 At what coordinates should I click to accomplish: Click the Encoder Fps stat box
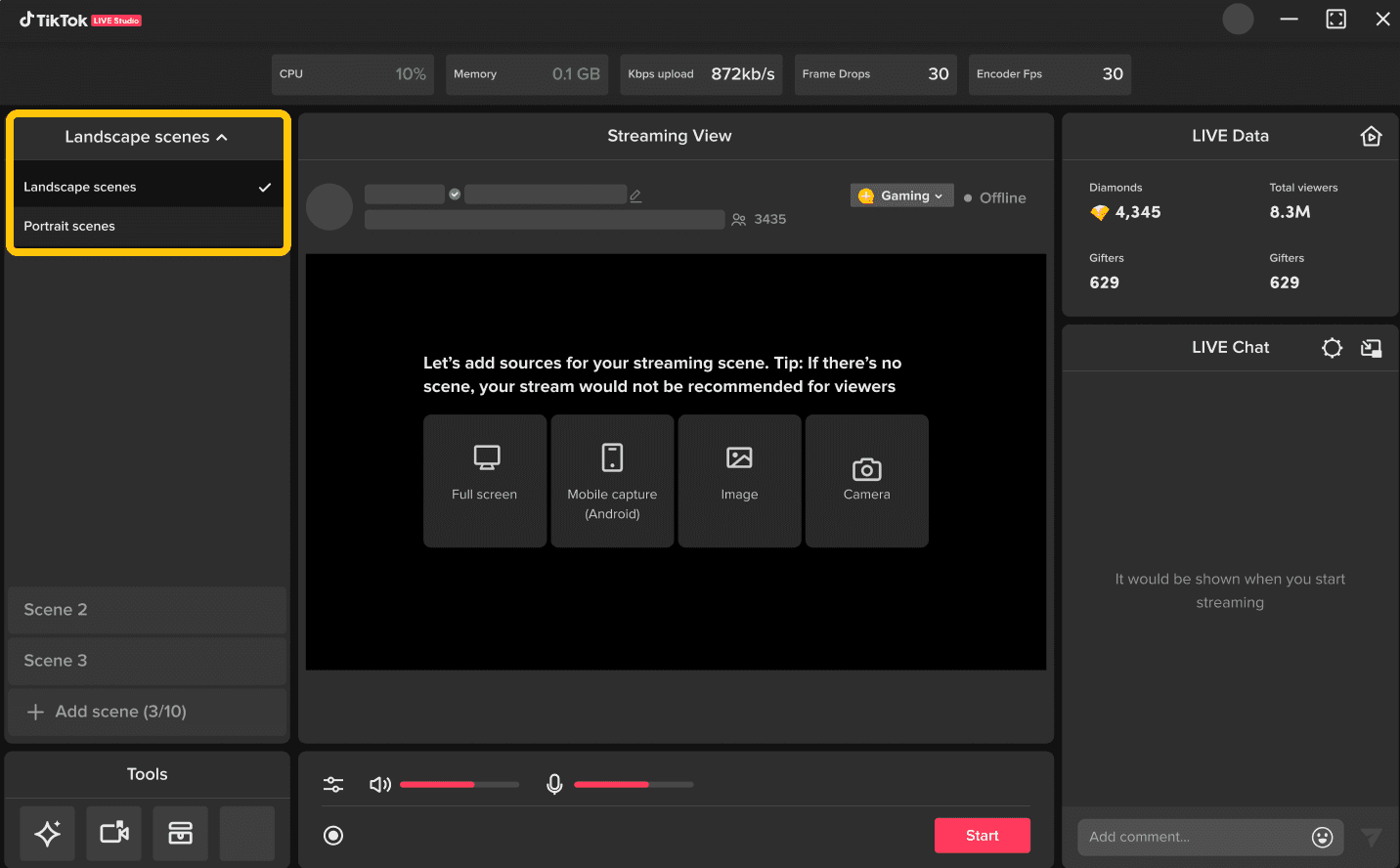click(x=1050, y=74)
